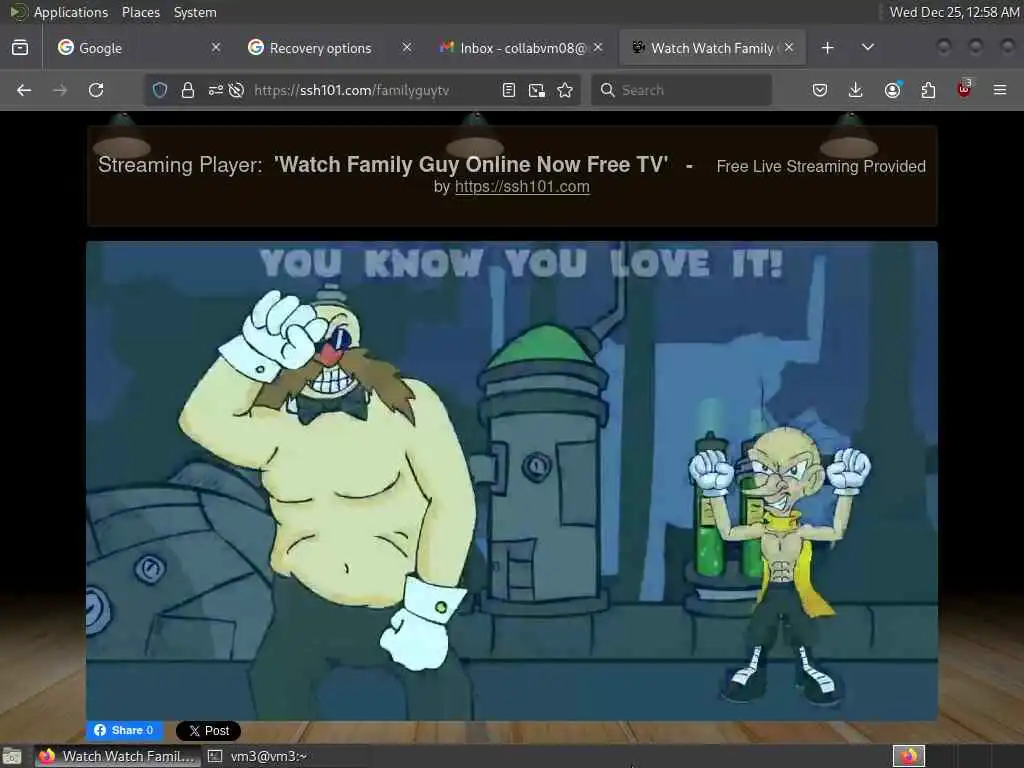Open the Firefox hamburger menu

point(1000,90)
